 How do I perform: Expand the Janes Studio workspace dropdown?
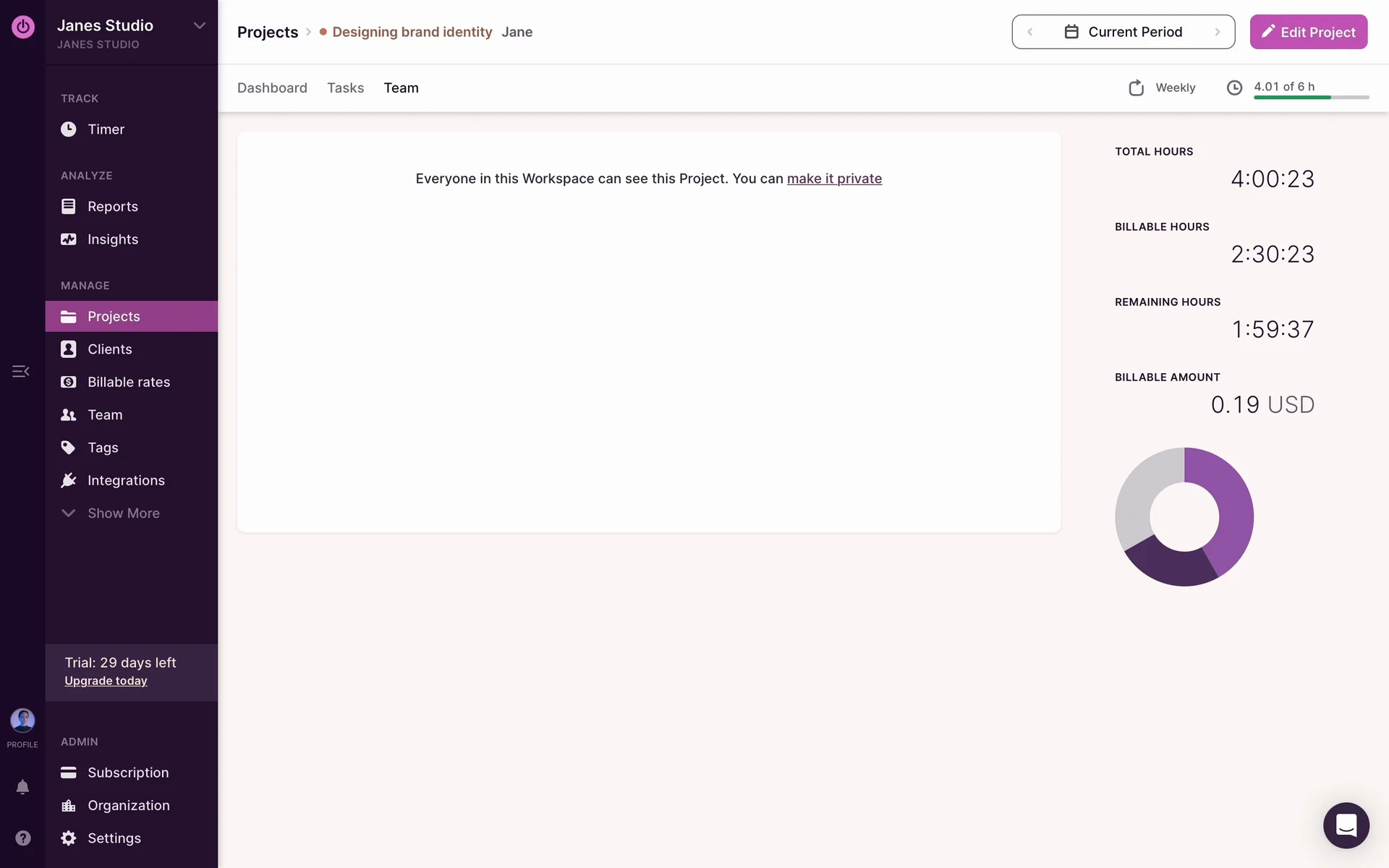click(x=199, y=26)
